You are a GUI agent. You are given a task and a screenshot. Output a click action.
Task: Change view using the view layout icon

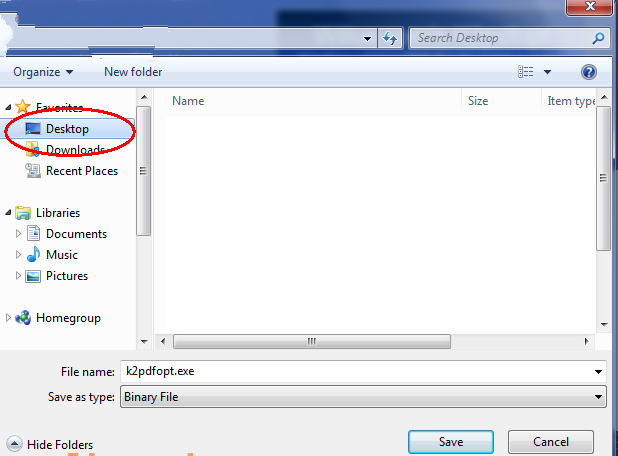point(526,72)
